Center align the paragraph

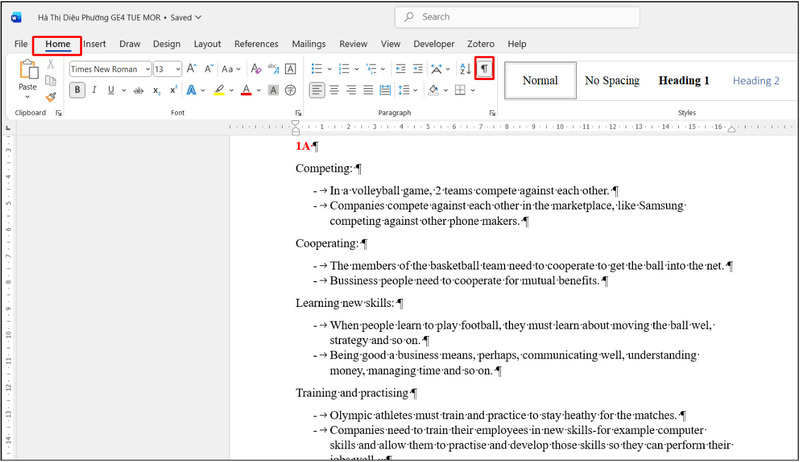335,90
